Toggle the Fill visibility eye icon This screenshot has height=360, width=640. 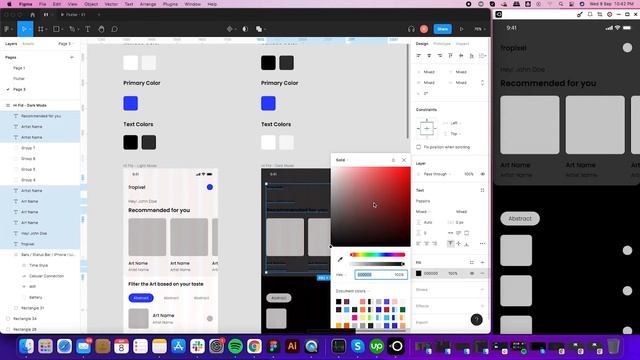(x=472, y=273)
